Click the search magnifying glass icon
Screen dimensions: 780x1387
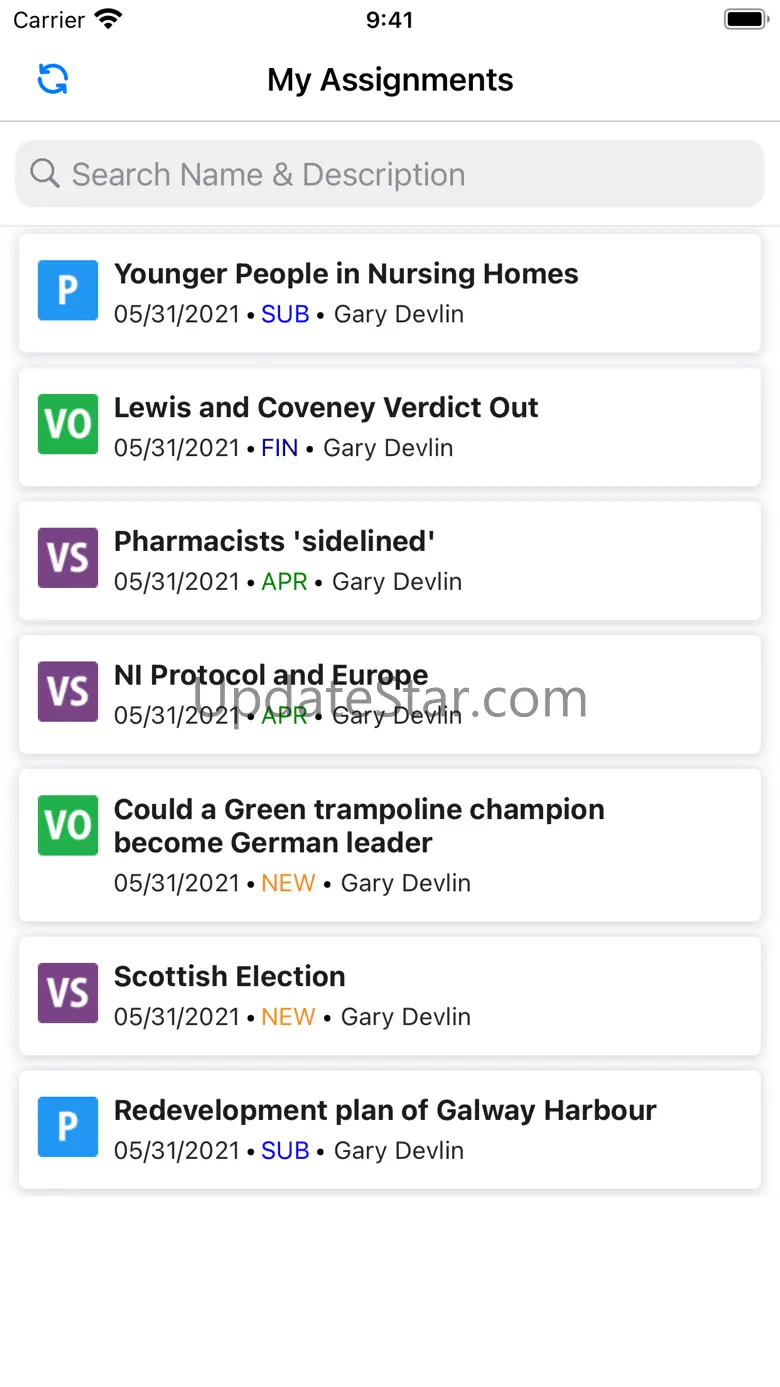(x=45, y=174)
